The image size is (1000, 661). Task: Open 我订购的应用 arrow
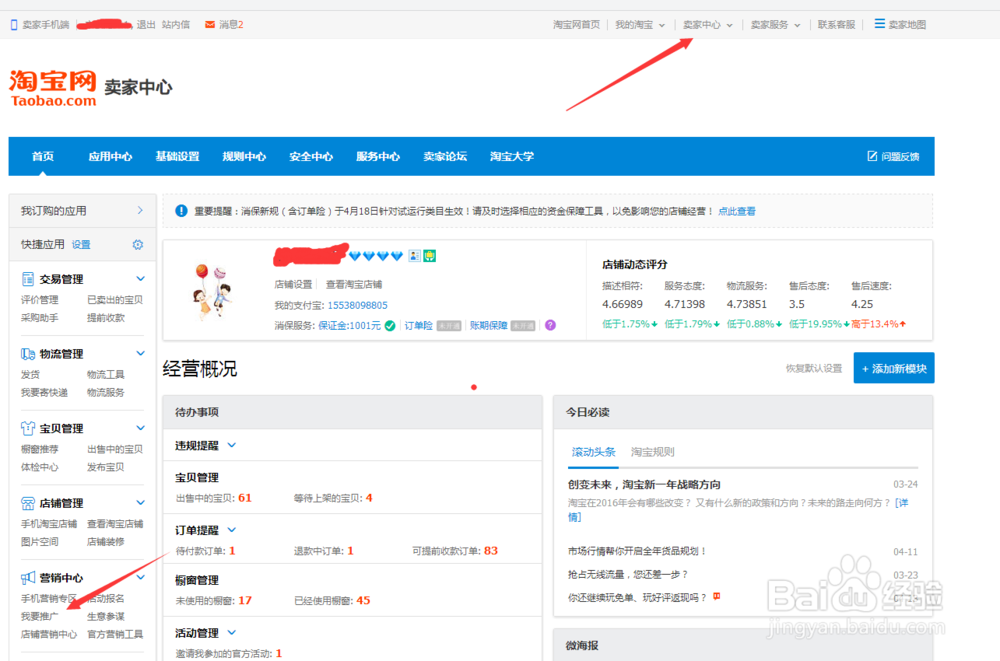[x=140, y=211]
